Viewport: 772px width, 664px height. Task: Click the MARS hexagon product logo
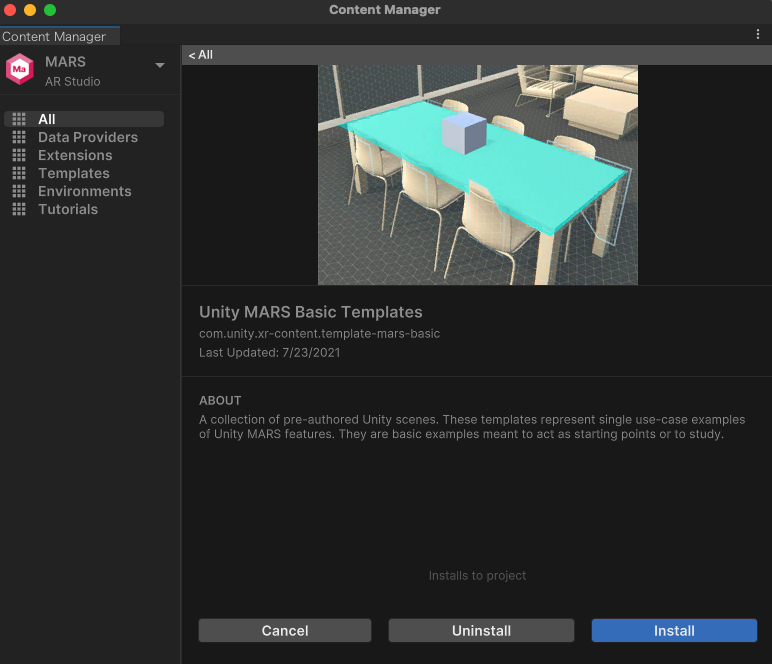20,69
